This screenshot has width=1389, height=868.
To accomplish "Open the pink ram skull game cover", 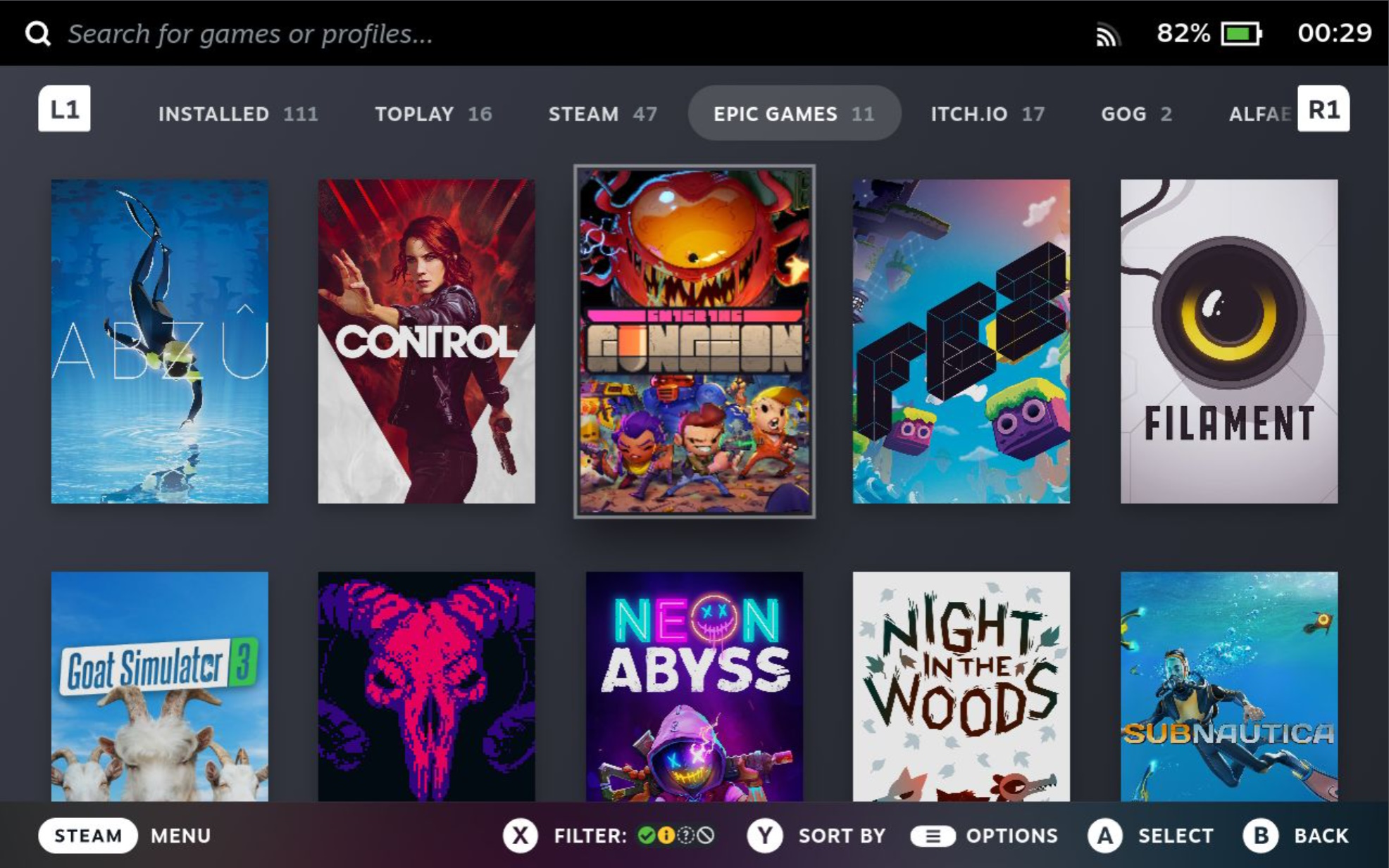I will click(426, 686).
